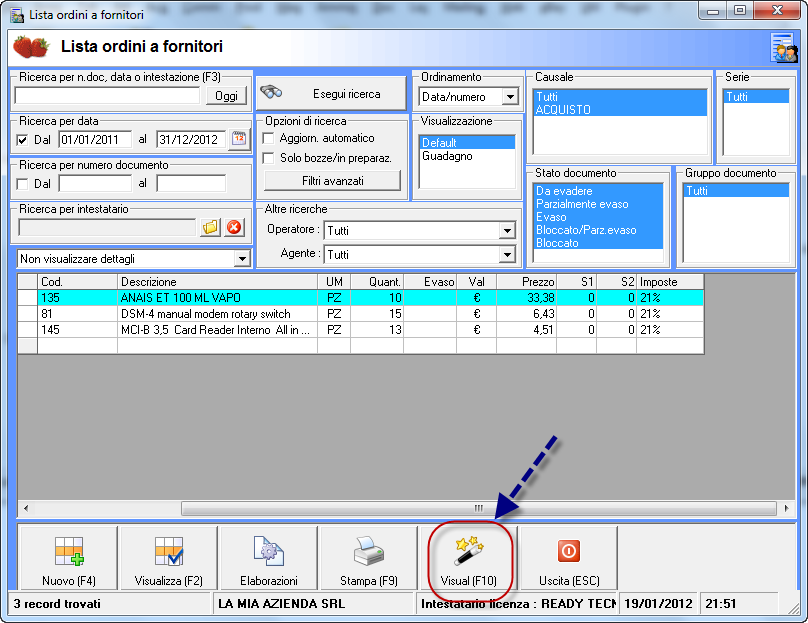Image resolution: width=808 pixels, height=623 pixels.
Task: Check Solo bozze/in preparaz. option
Action: click(x=268, y=158)
